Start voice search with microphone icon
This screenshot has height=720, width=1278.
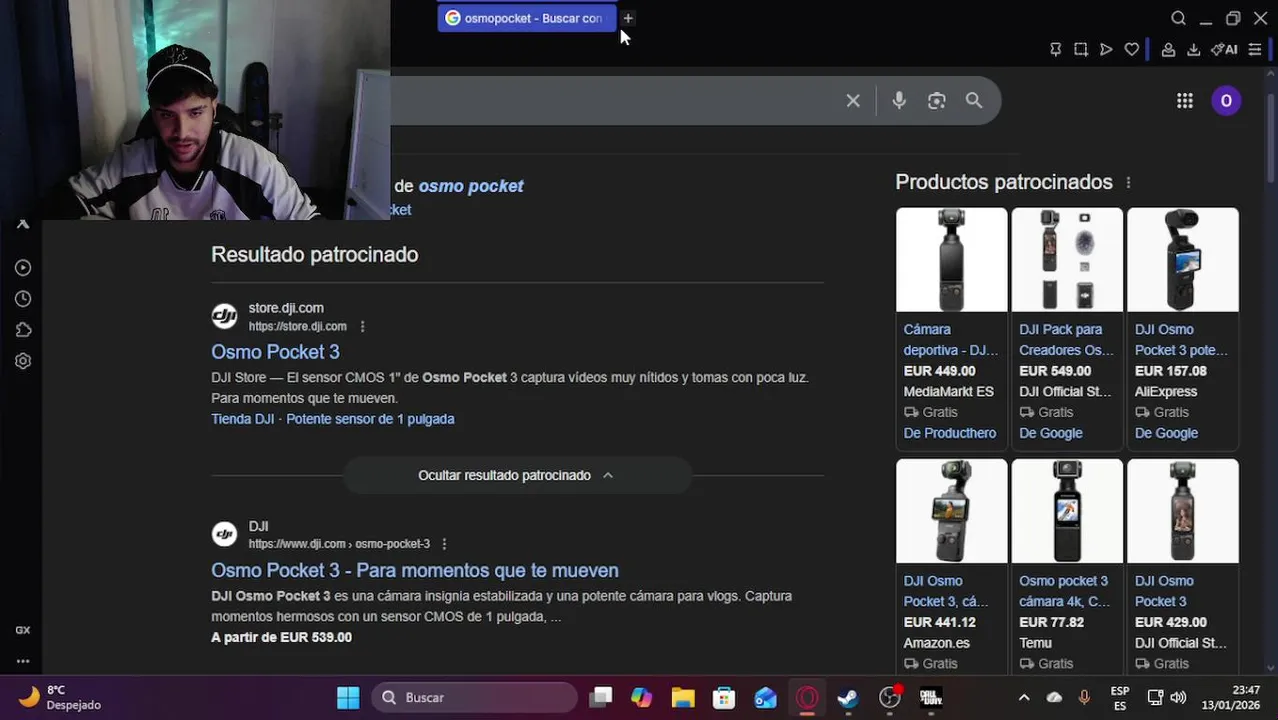(899, 101)
